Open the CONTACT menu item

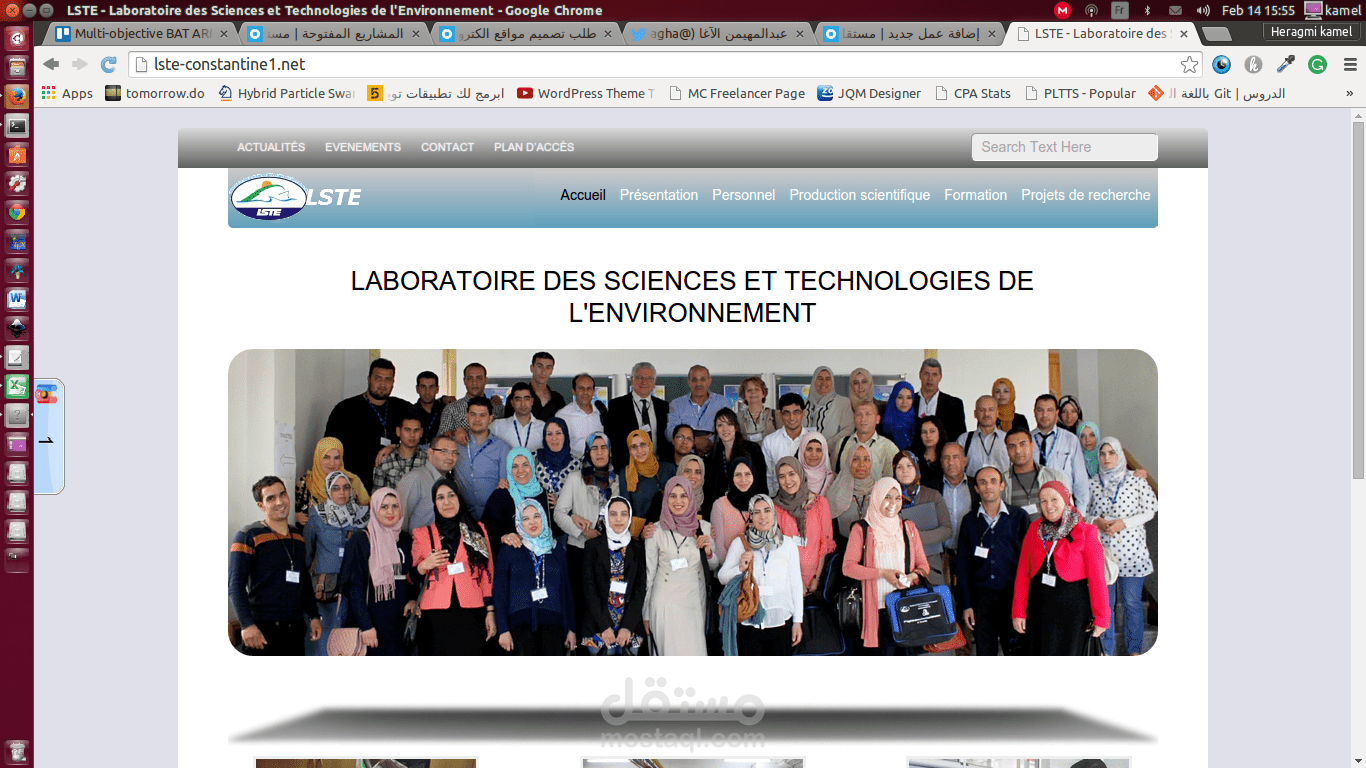447,147
